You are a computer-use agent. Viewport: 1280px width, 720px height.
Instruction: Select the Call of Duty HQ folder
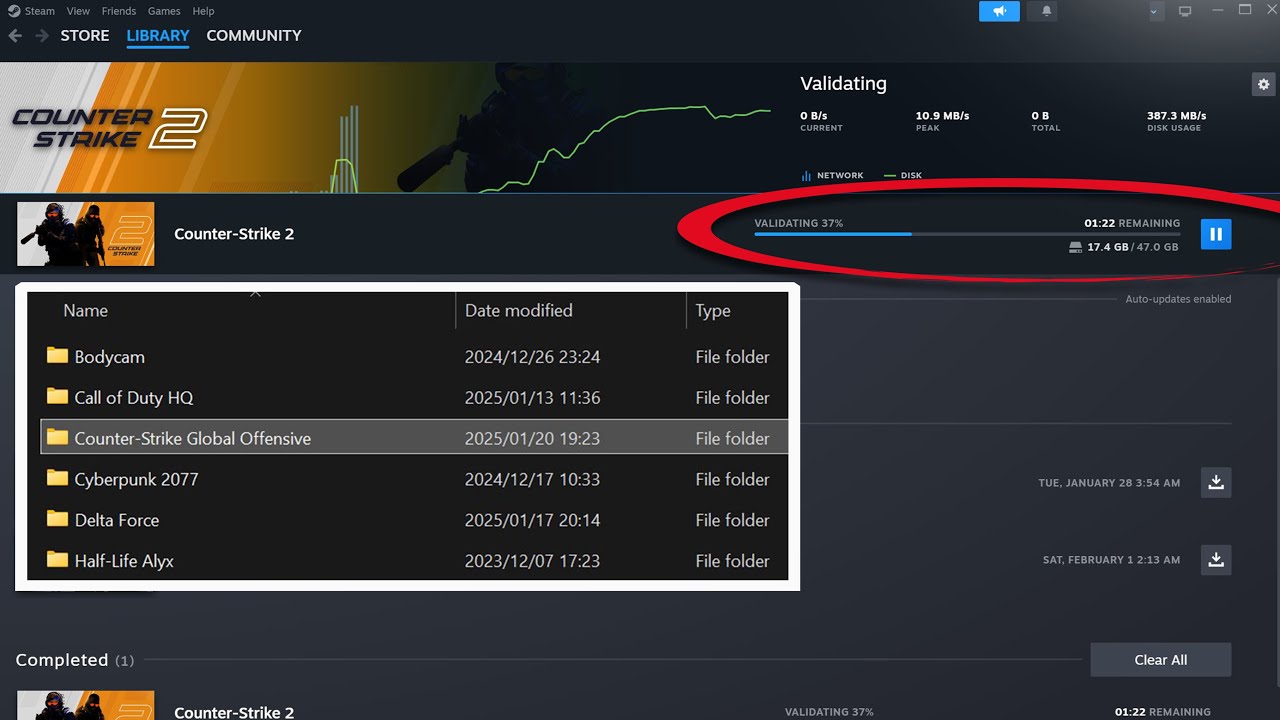point(414,398)
